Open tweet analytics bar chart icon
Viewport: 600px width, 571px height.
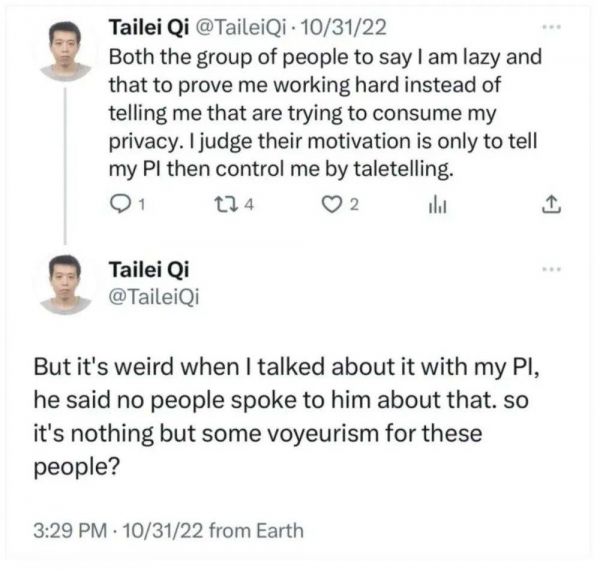(x=434, y=206)
